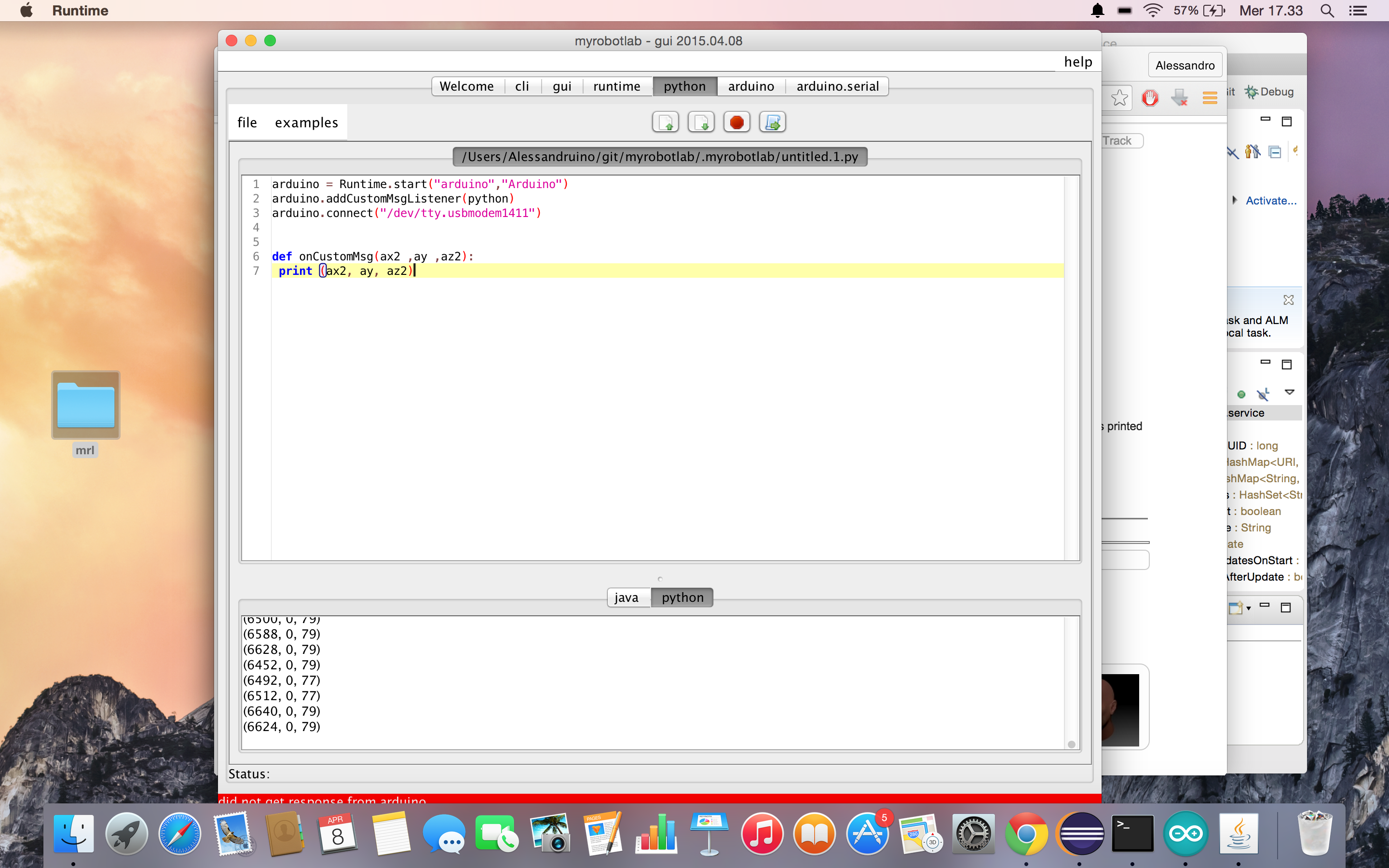Viewport: 1389px width, 868px height.
Task: Open the Runtime application menu
Action: click(x=81, y=10)
